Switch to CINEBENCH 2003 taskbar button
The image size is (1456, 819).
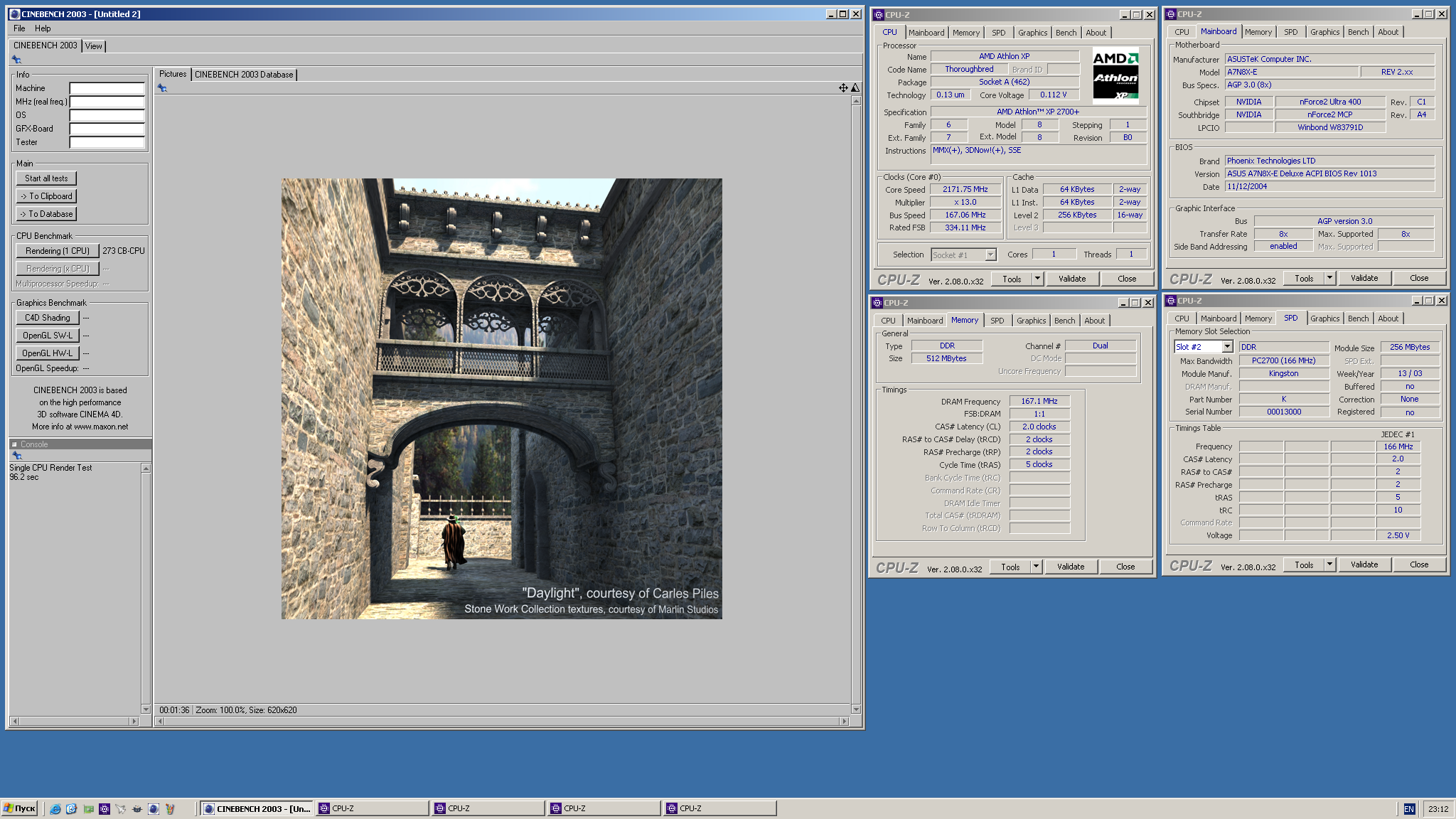point(257,808)
